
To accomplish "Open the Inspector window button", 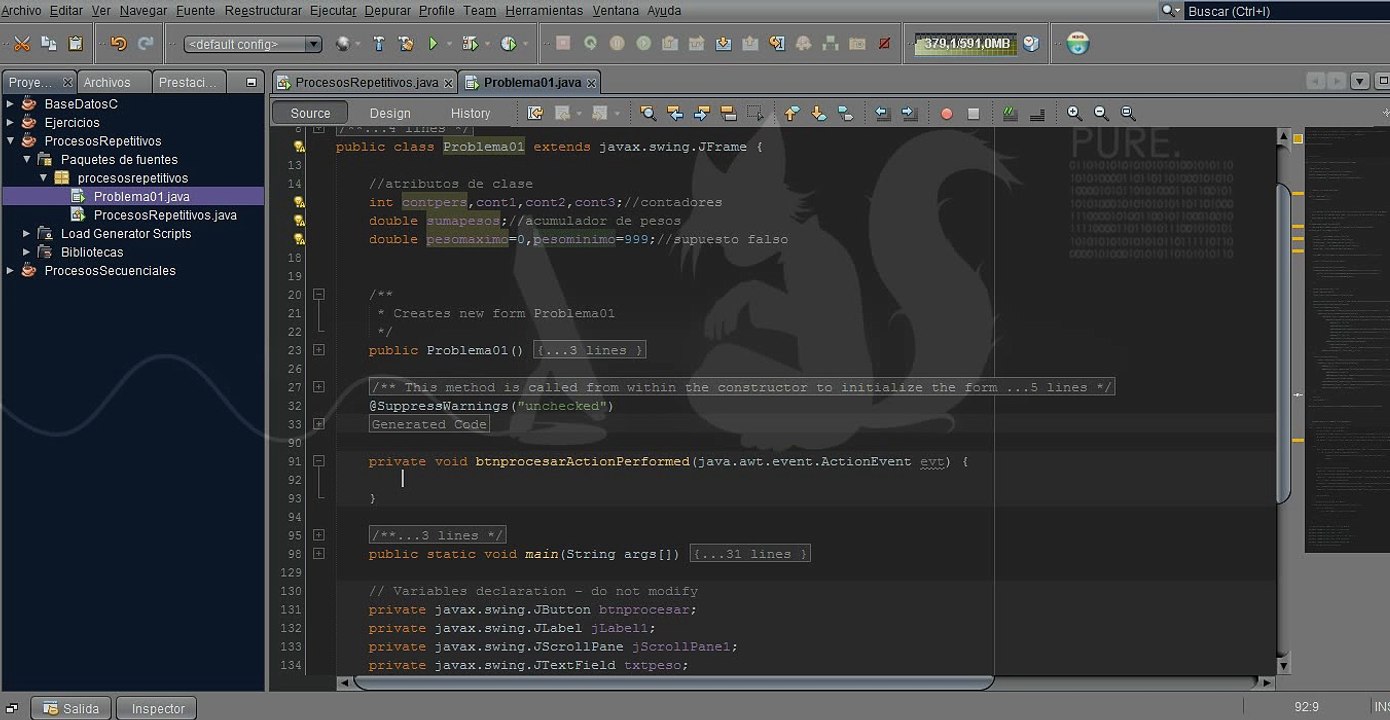I will click(x=158, y=708).
